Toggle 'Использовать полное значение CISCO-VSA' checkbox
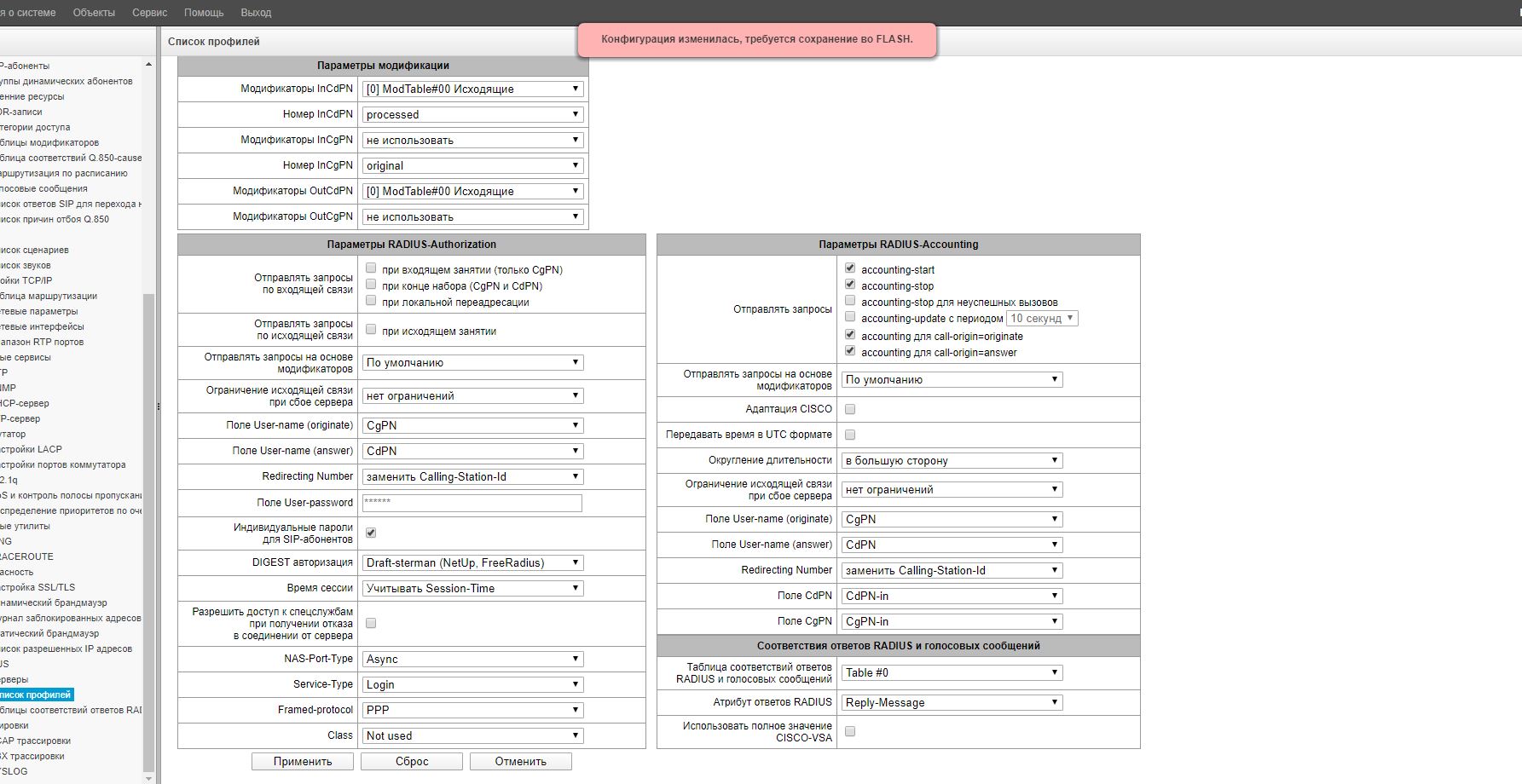 (850, 731)
